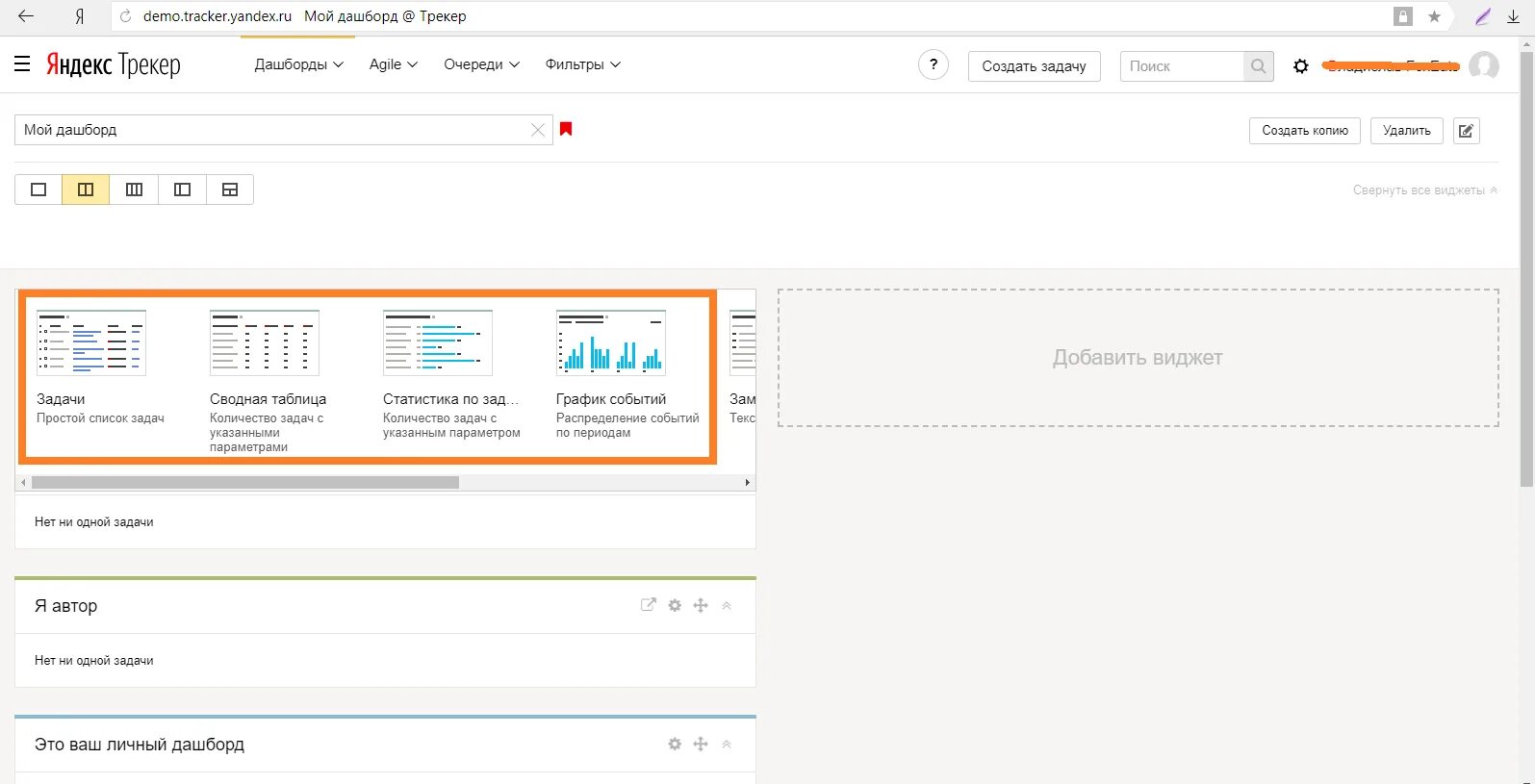Collapse the Я автор widget
1535x784 pixels.
[x=727, y=605]
